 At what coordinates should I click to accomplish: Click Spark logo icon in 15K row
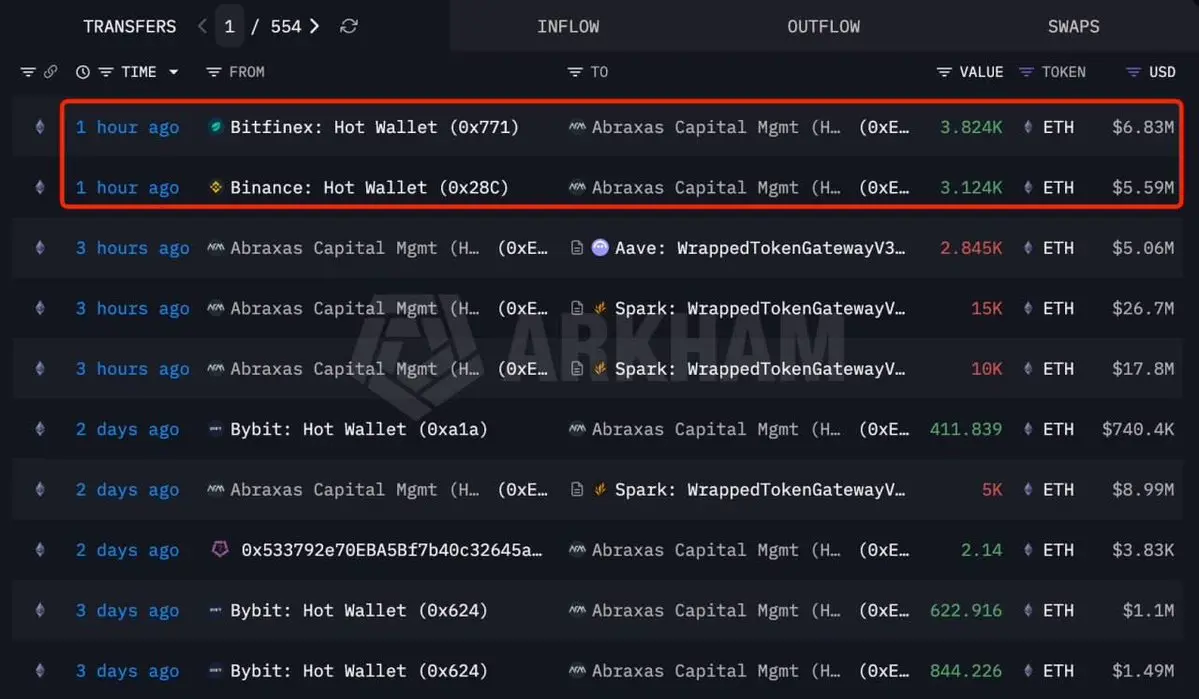(600, 308)
